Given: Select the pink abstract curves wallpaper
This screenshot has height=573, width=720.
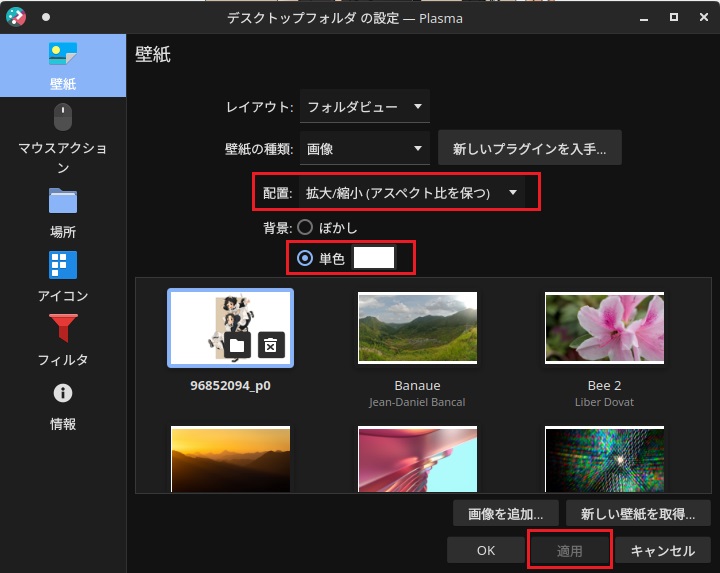Looking at the screenshot, I should [x=417, y=459].
